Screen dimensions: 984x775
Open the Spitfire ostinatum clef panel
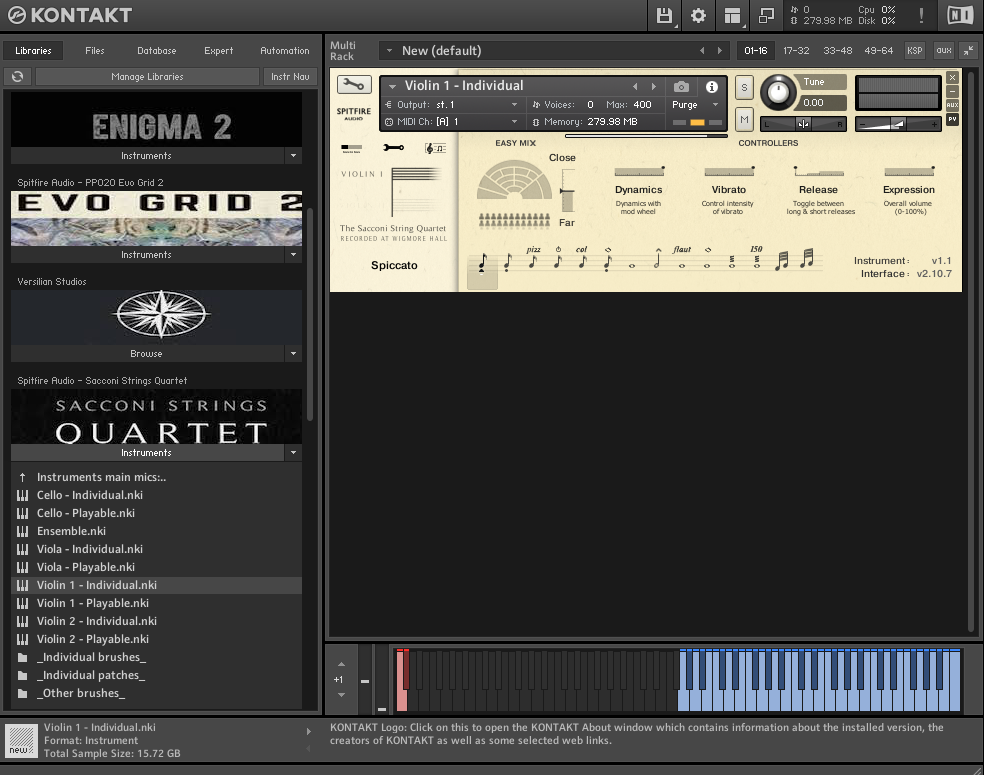click(x=435, y=148)
